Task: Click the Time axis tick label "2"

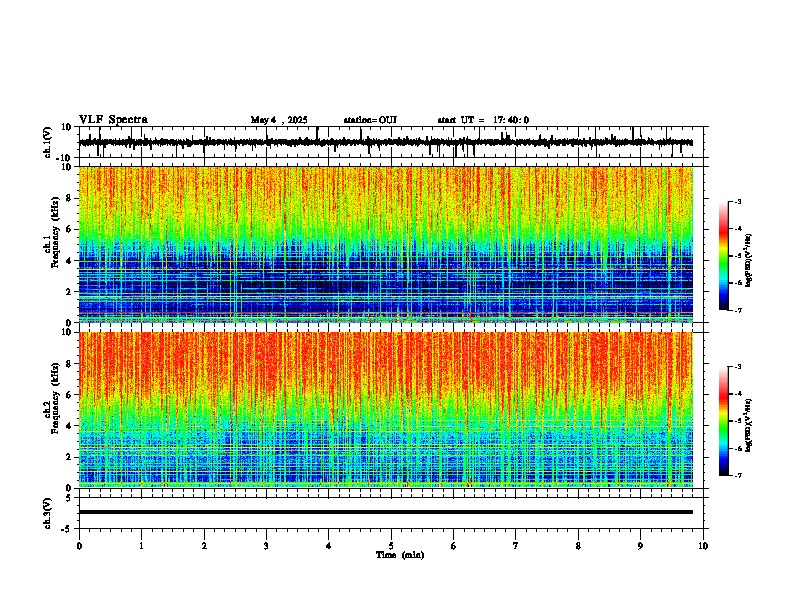Action: pyautogui.click(x=204, y=546)
